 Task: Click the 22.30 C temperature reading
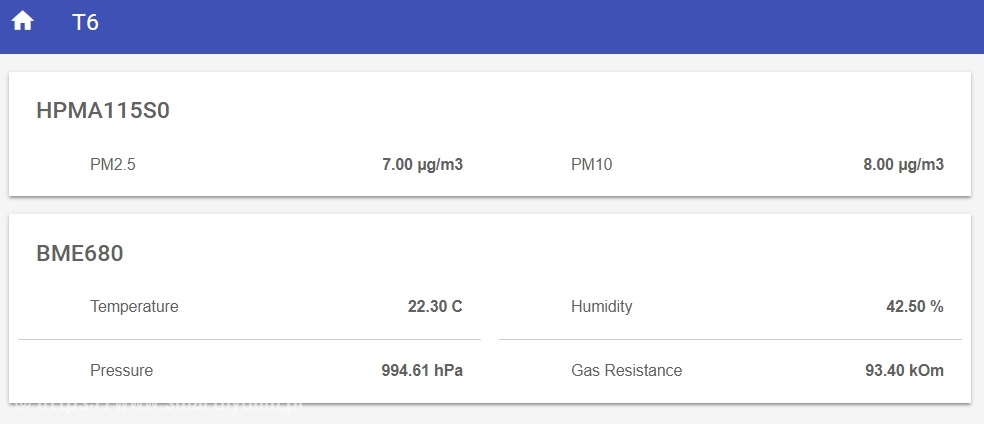[x=435, y=307]
